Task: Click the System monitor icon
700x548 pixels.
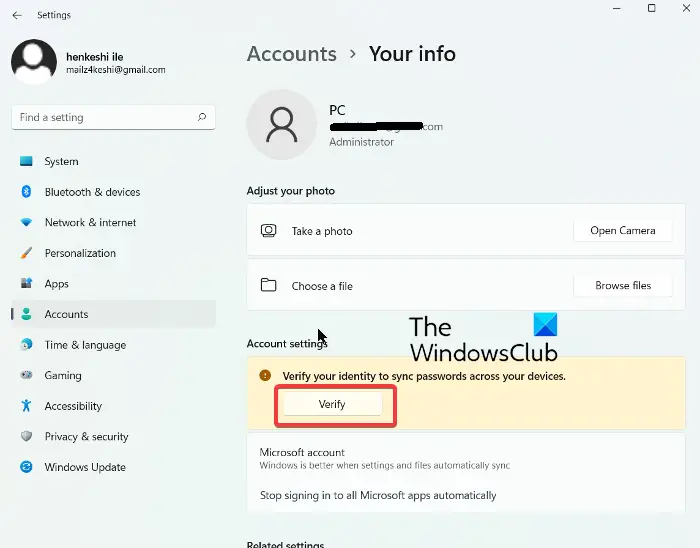Action: pyautogui.click(x=26, y=161)
